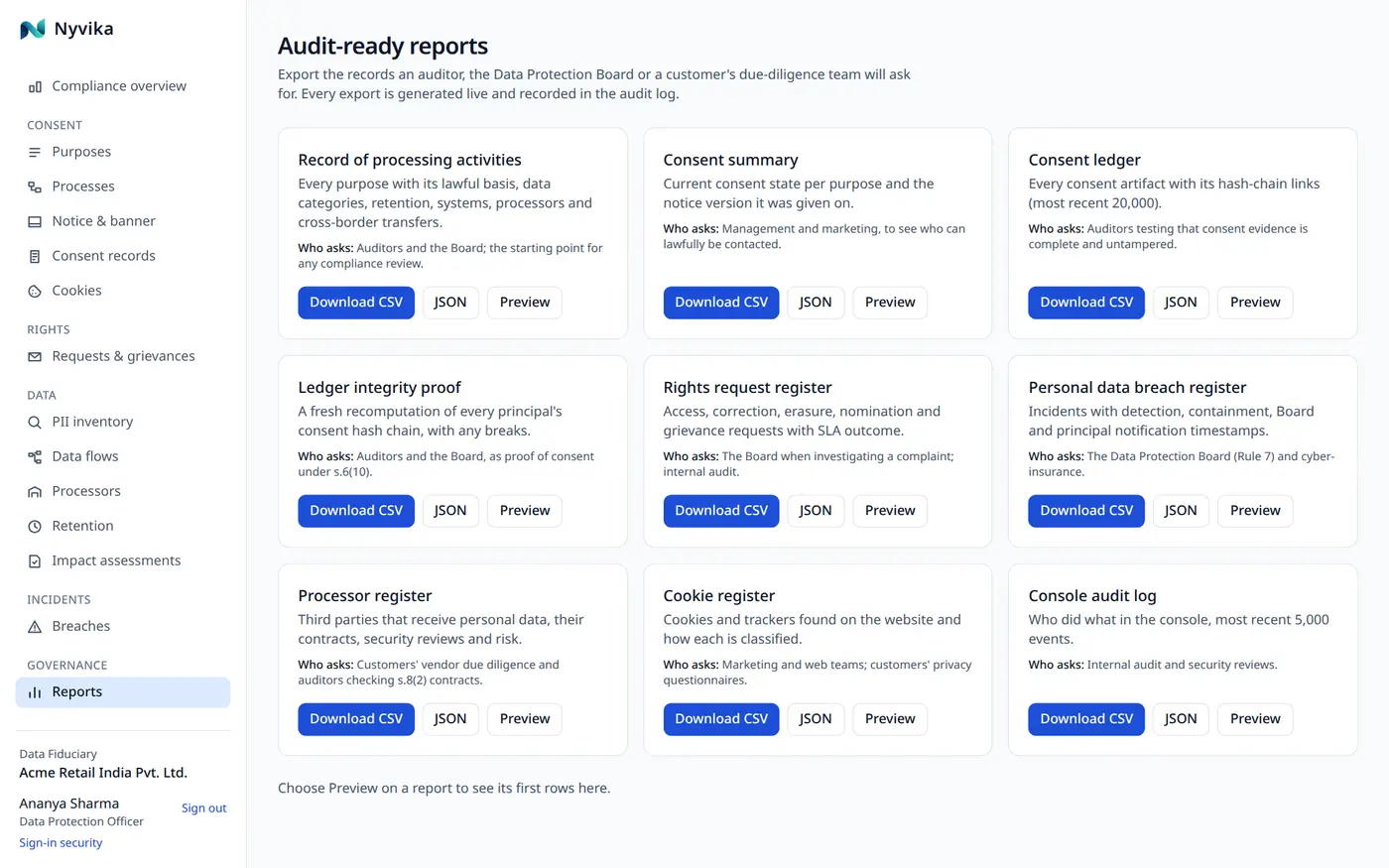Preview Personal data breach register
The width and height of the screenshot is (1389, 868).
[1255, 511]
